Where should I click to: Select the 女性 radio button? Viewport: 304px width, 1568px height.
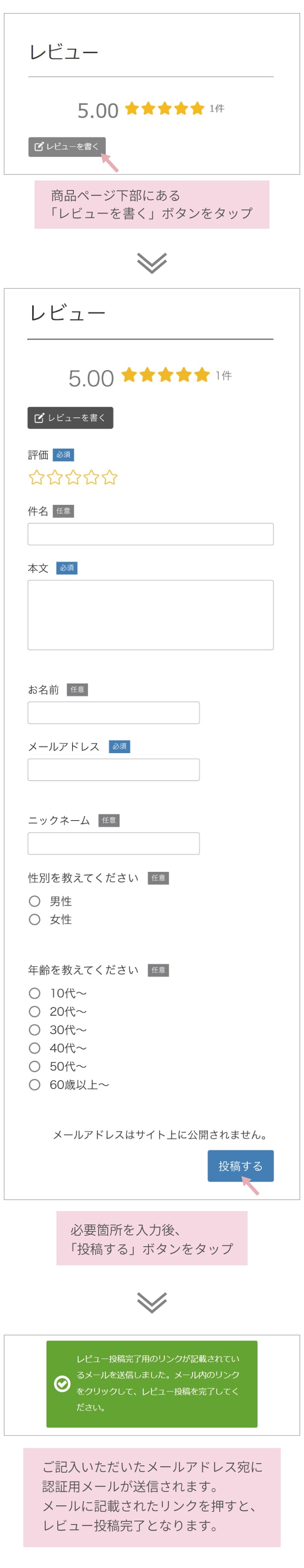tap(35, 919)
